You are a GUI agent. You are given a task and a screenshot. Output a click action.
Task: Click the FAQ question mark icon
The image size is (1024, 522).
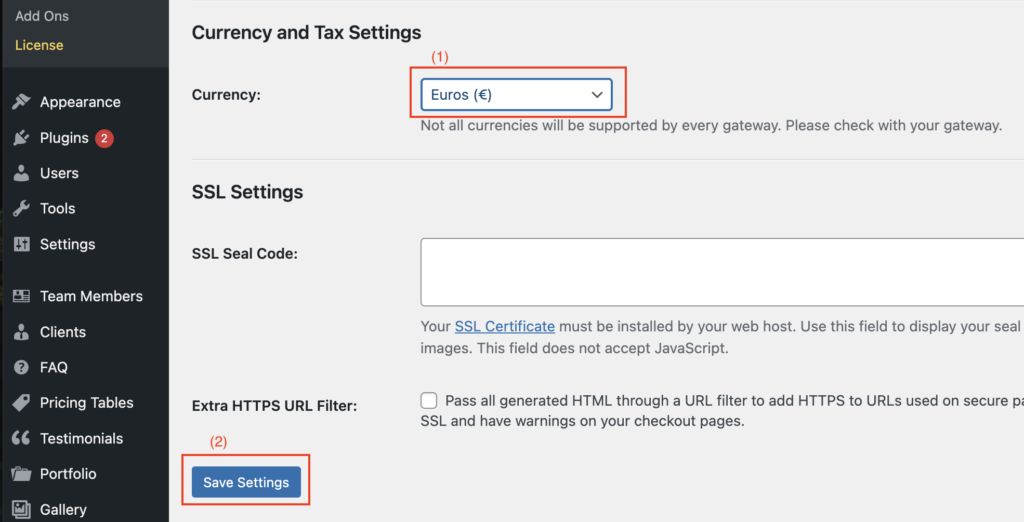(x=21, y=367)
